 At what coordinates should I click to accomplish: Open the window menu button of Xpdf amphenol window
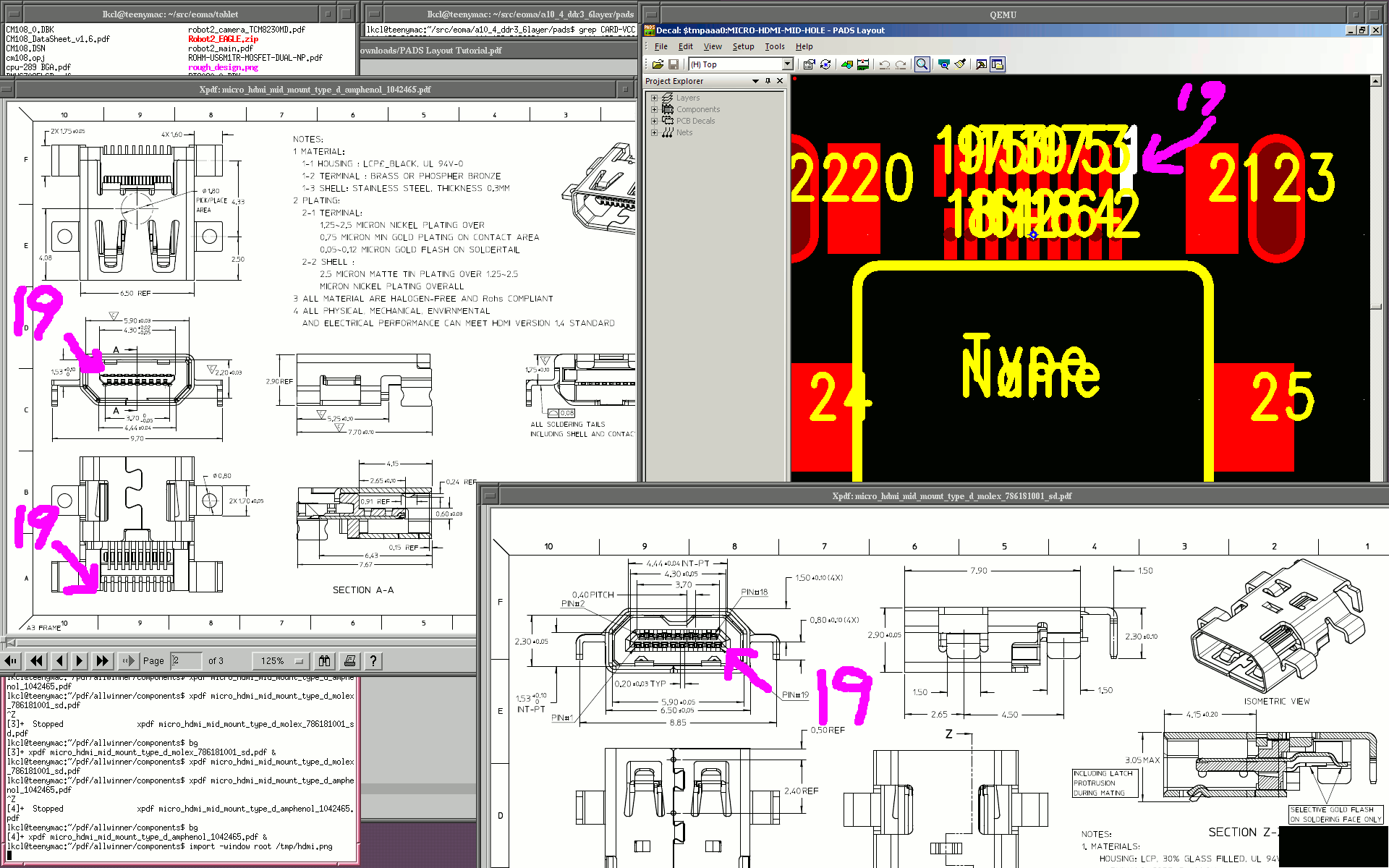click(x=8, y=90)
